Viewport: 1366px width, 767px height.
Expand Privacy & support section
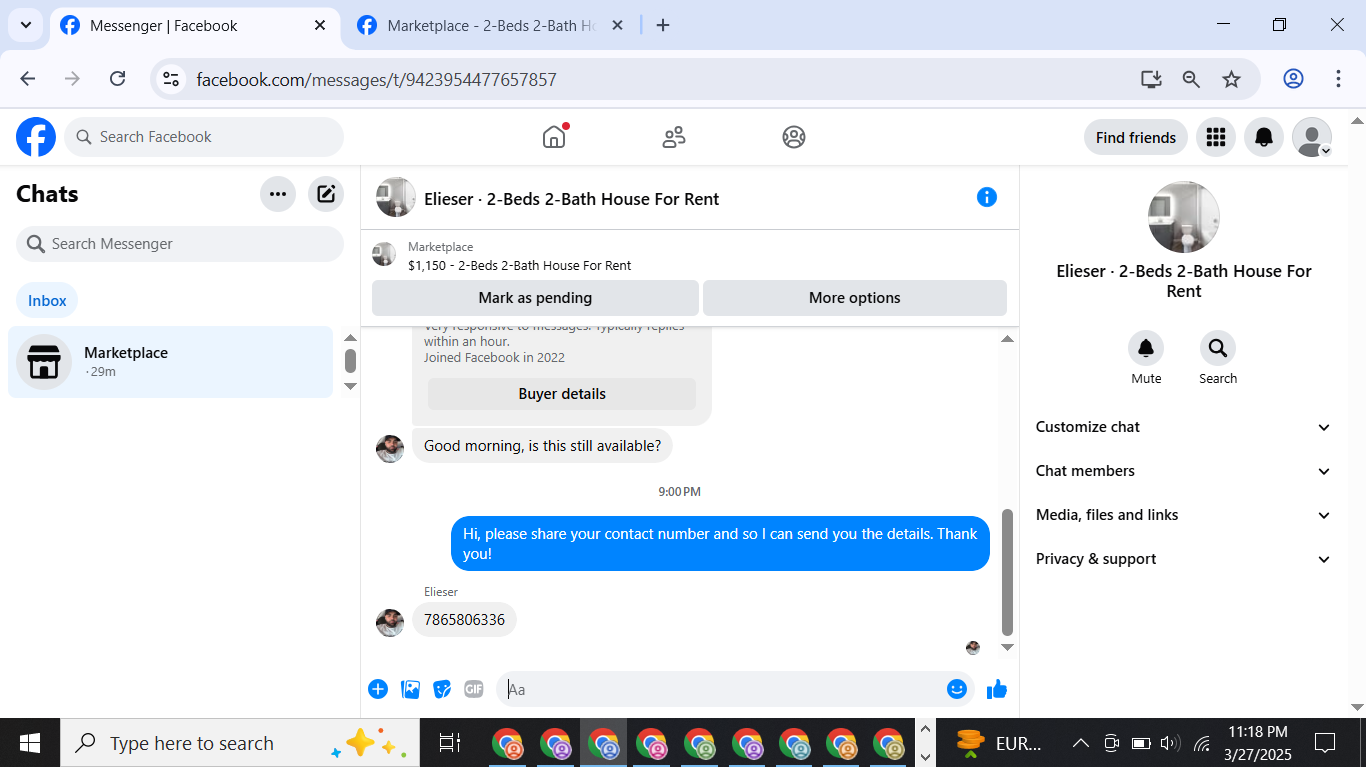click(x=1184, y=559)
